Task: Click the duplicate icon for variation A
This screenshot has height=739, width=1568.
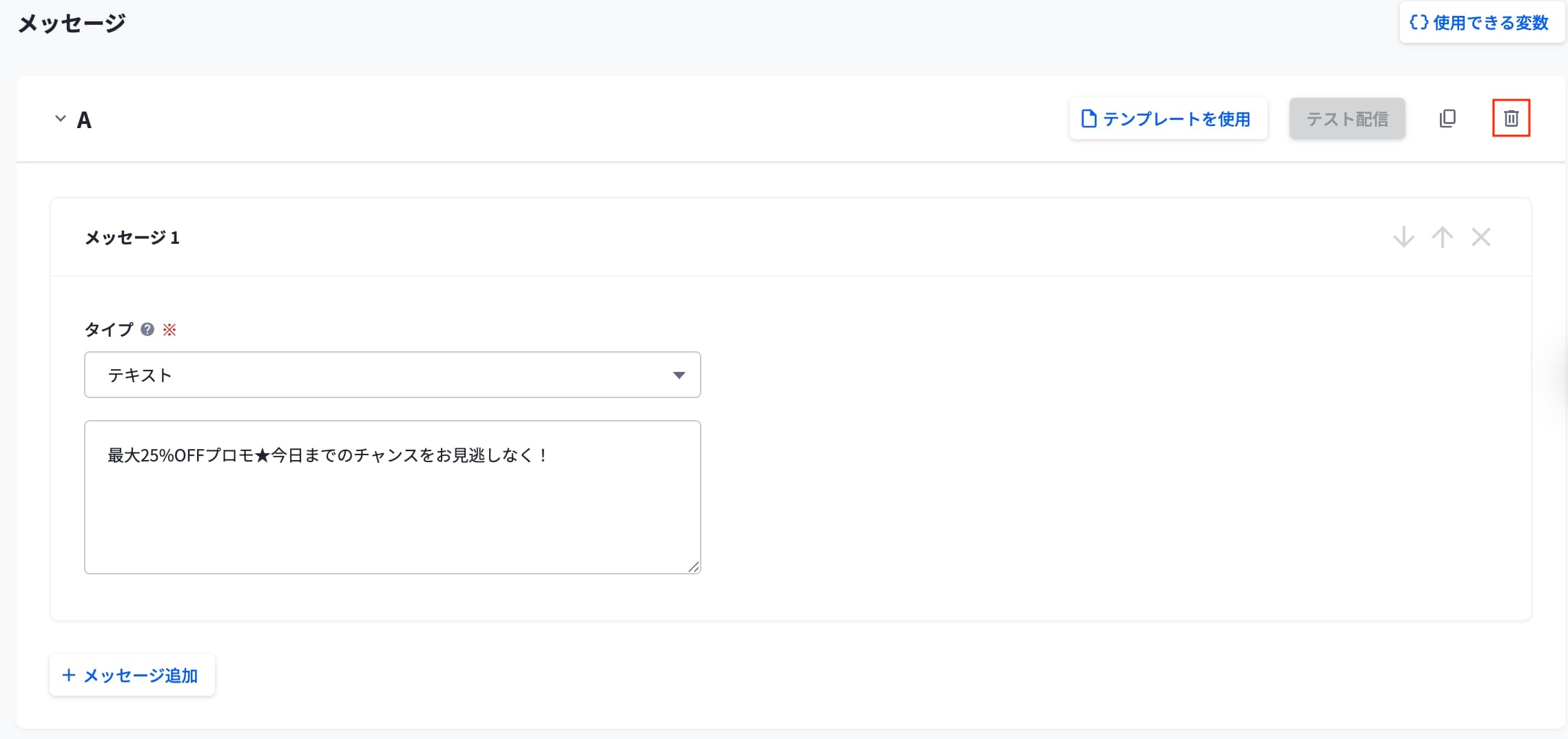Action: [1447, 118]
